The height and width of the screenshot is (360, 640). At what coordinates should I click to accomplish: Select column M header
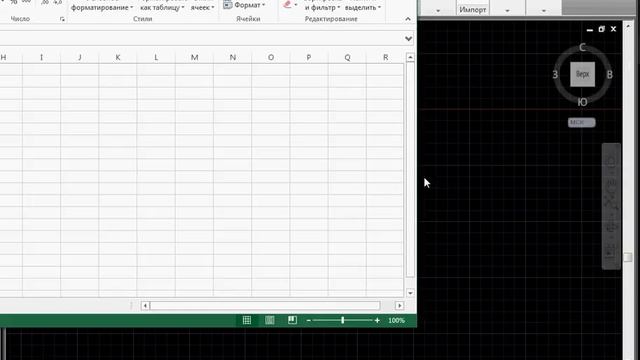coord(194,58)
